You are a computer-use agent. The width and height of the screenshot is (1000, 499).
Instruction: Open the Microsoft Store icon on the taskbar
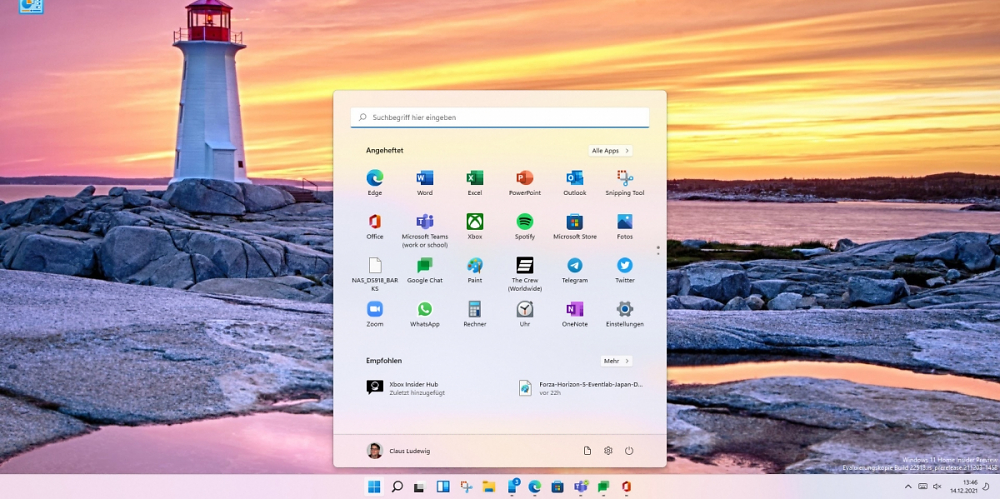pyautogui.click(x=557, y=487)
